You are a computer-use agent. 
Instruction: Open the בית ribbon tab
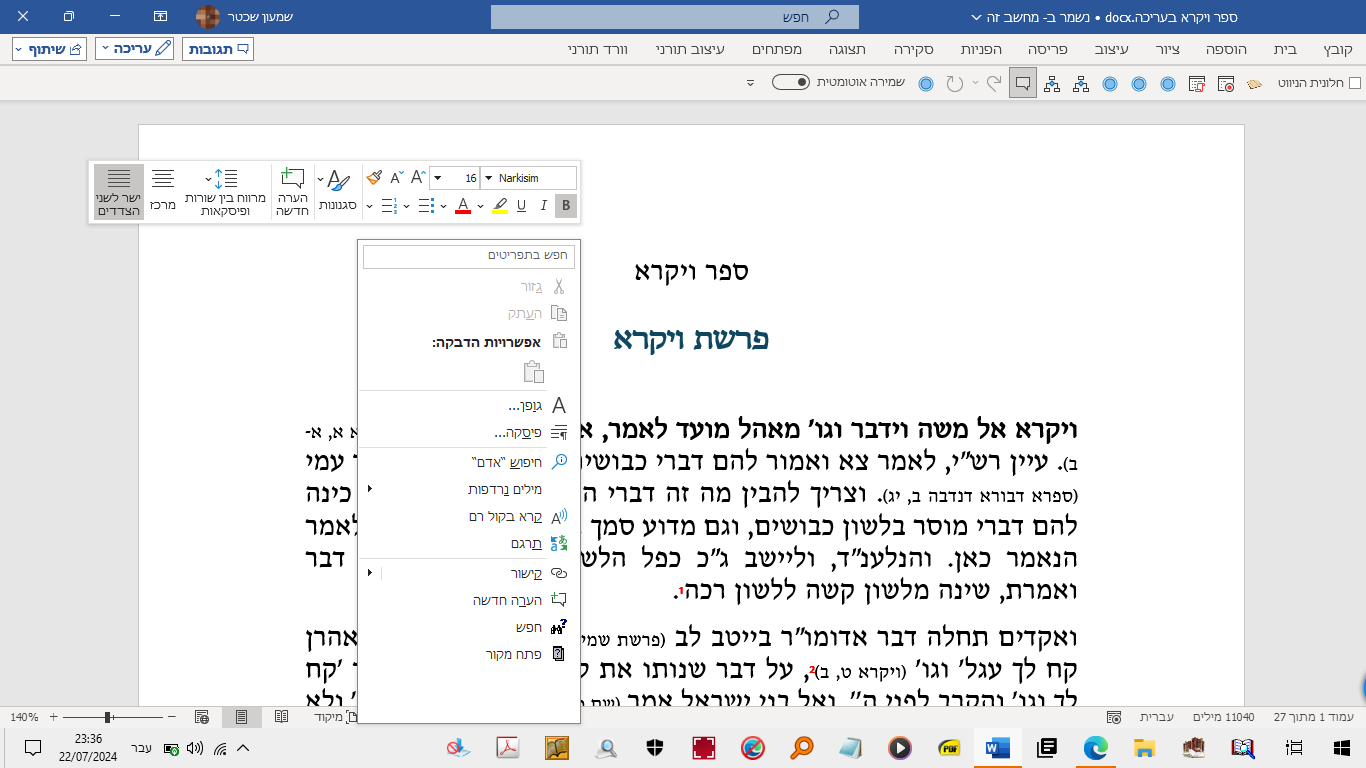pyautogui.click(x=1287, y=48)
